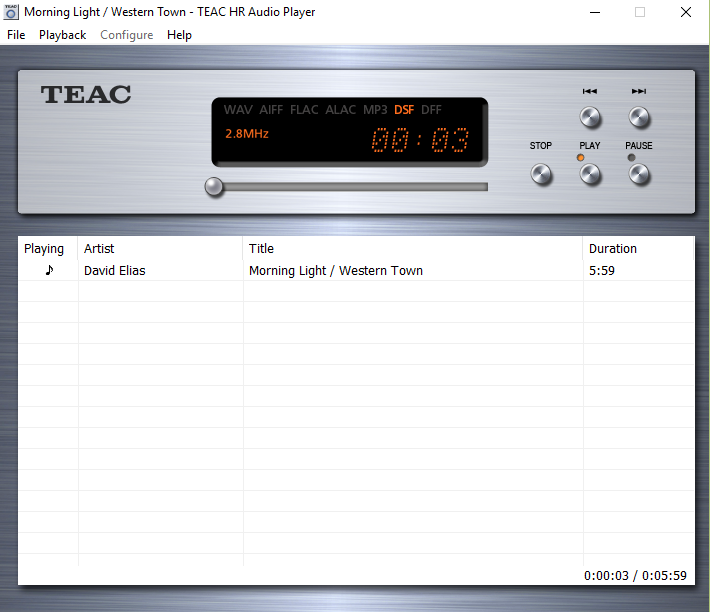
Task: Click the Title column header
Action: (413, 249)
